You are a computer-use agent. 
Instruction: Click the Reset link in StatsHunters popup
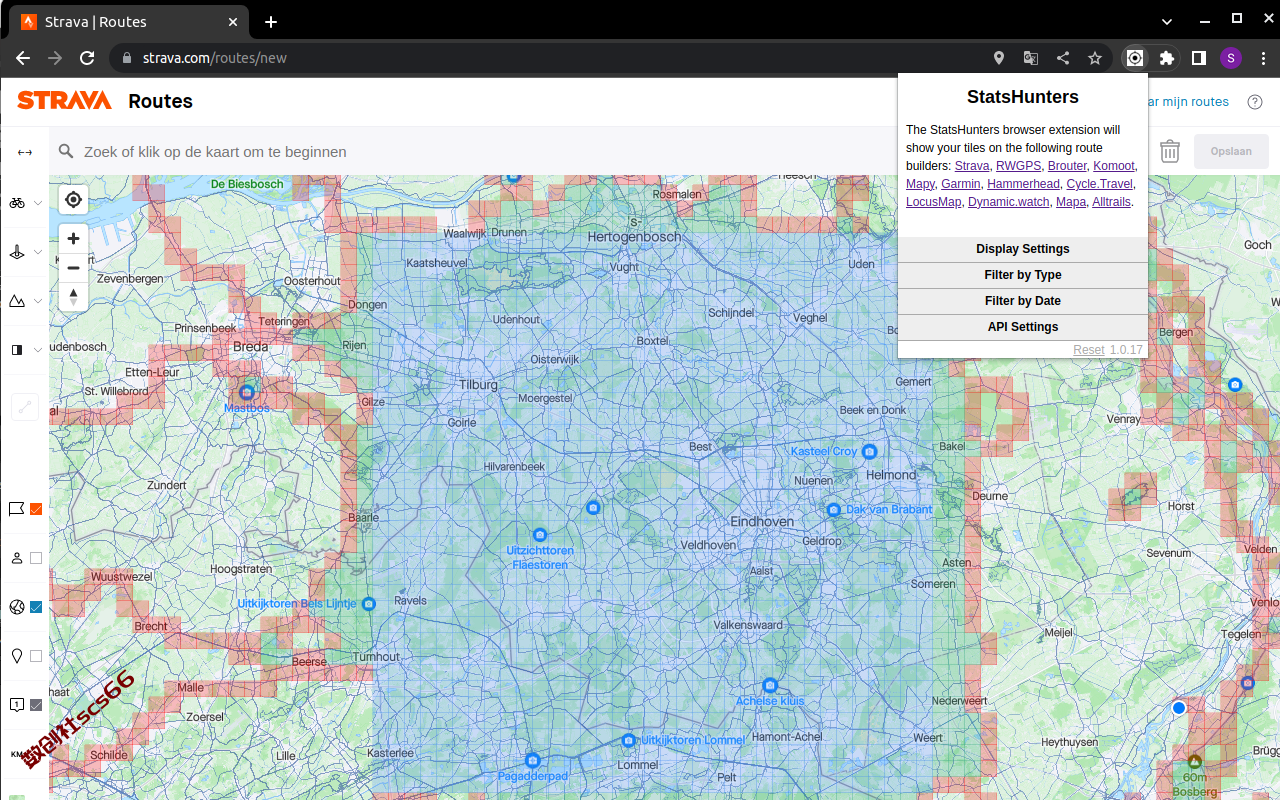coord(1089,350)
